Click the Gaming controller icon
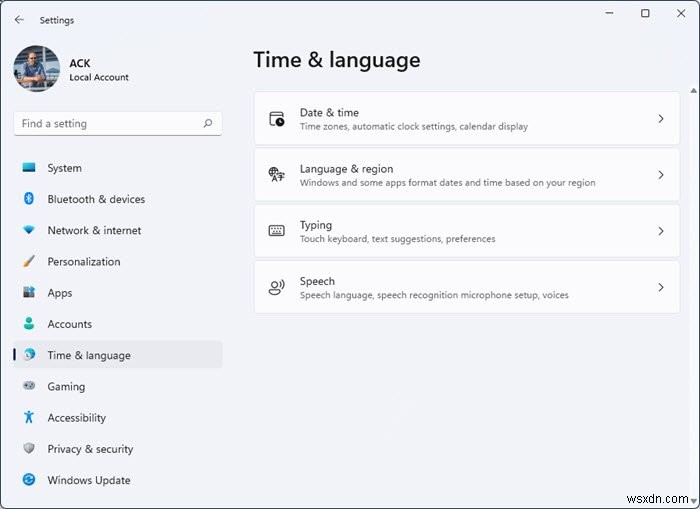 tap(29, 385)
